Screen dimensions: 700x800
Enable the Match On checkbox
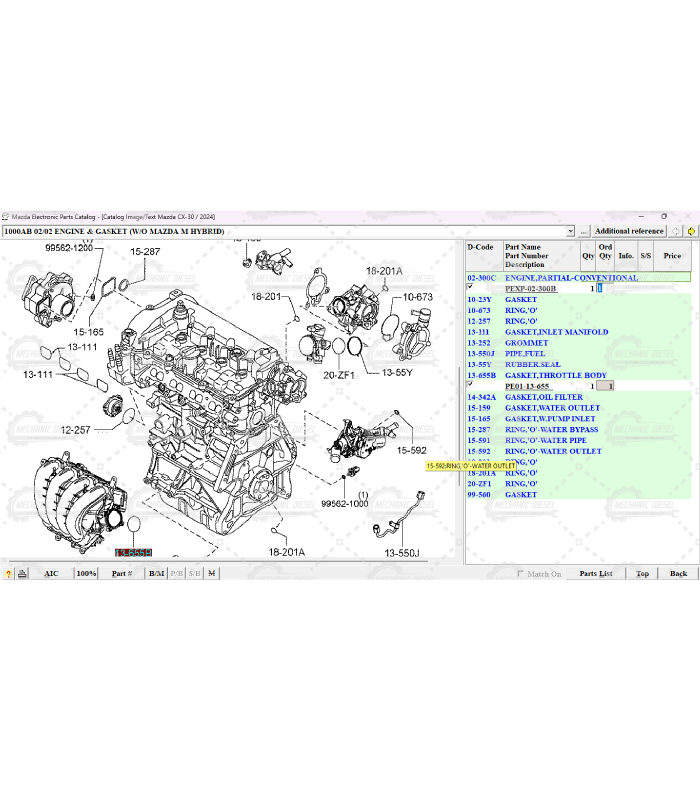tap(521, 574)
